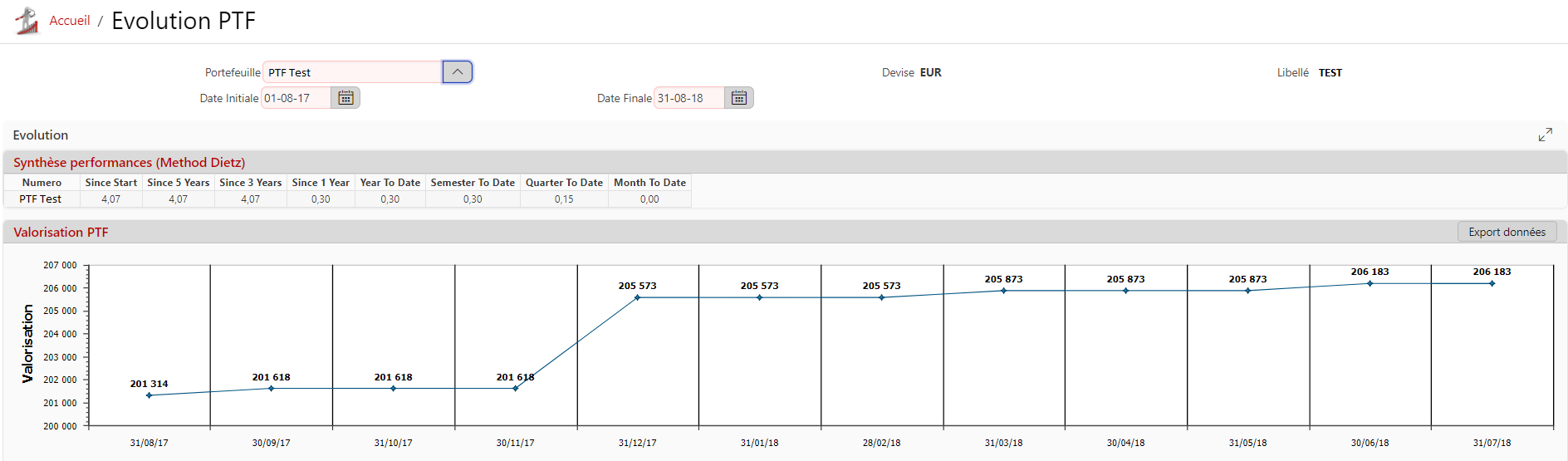Viewport: 1568px width, 461px height.
Task: Click the Synthèse performances section header
Action: 129,163
